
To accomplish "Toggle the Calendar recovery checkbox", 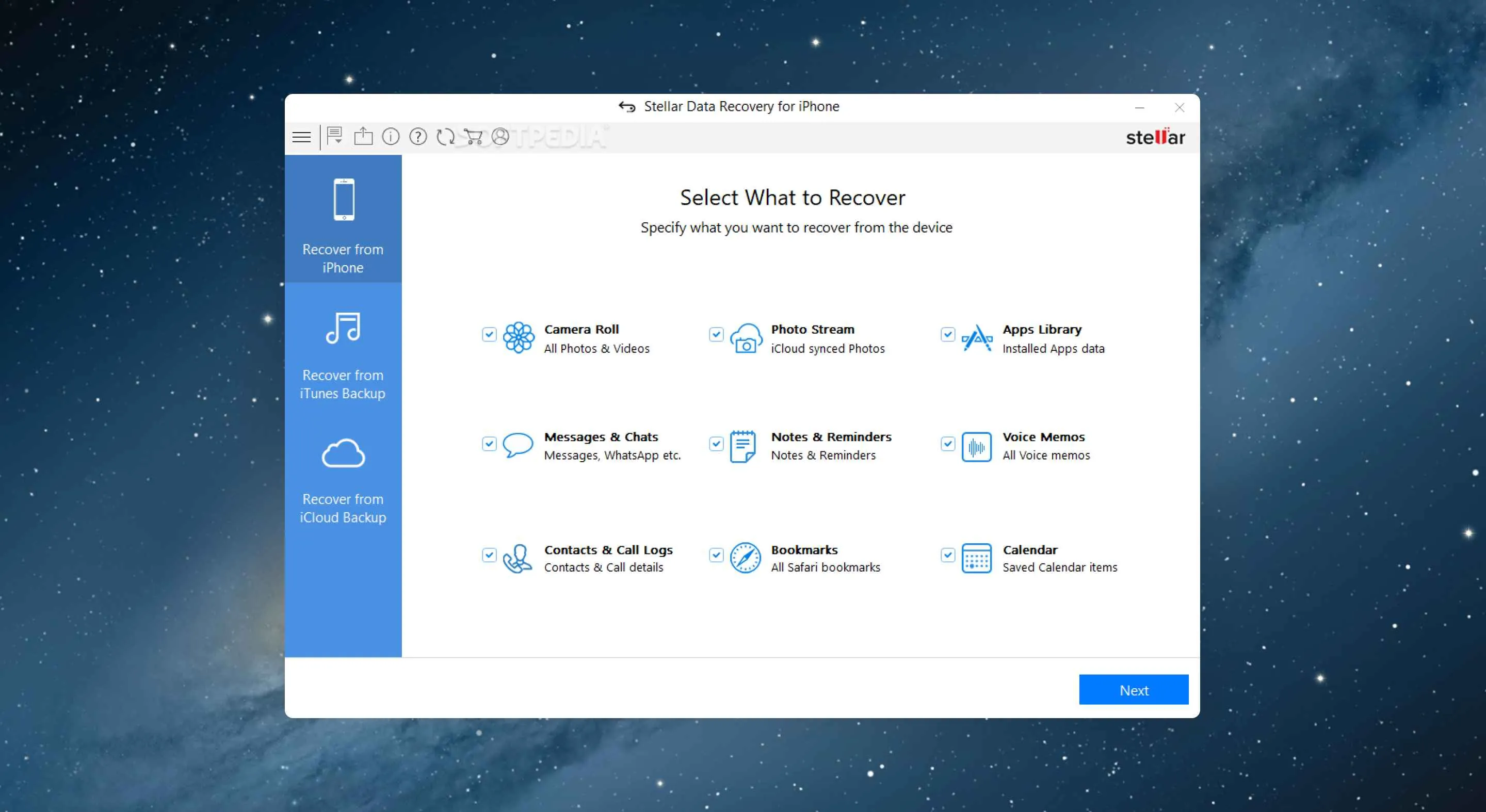I will 948,555.
